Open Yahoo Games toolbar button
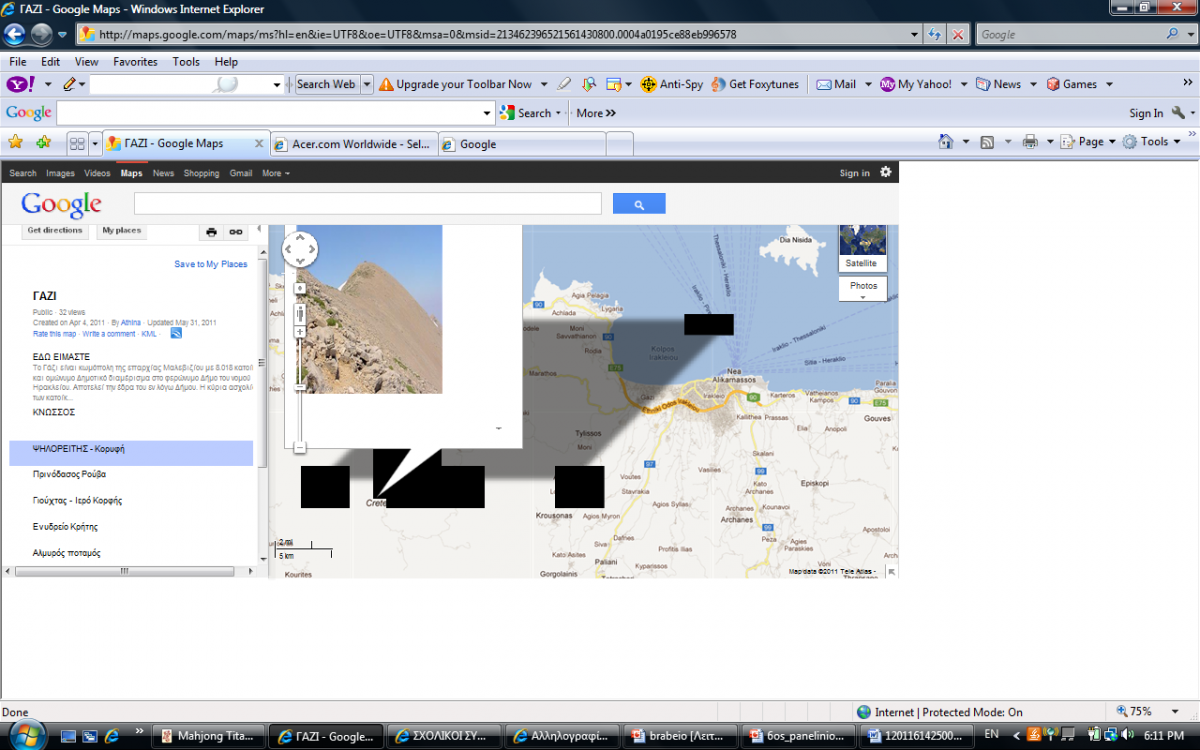This screenshot has width=1200, height=750. pos(1072,84)
